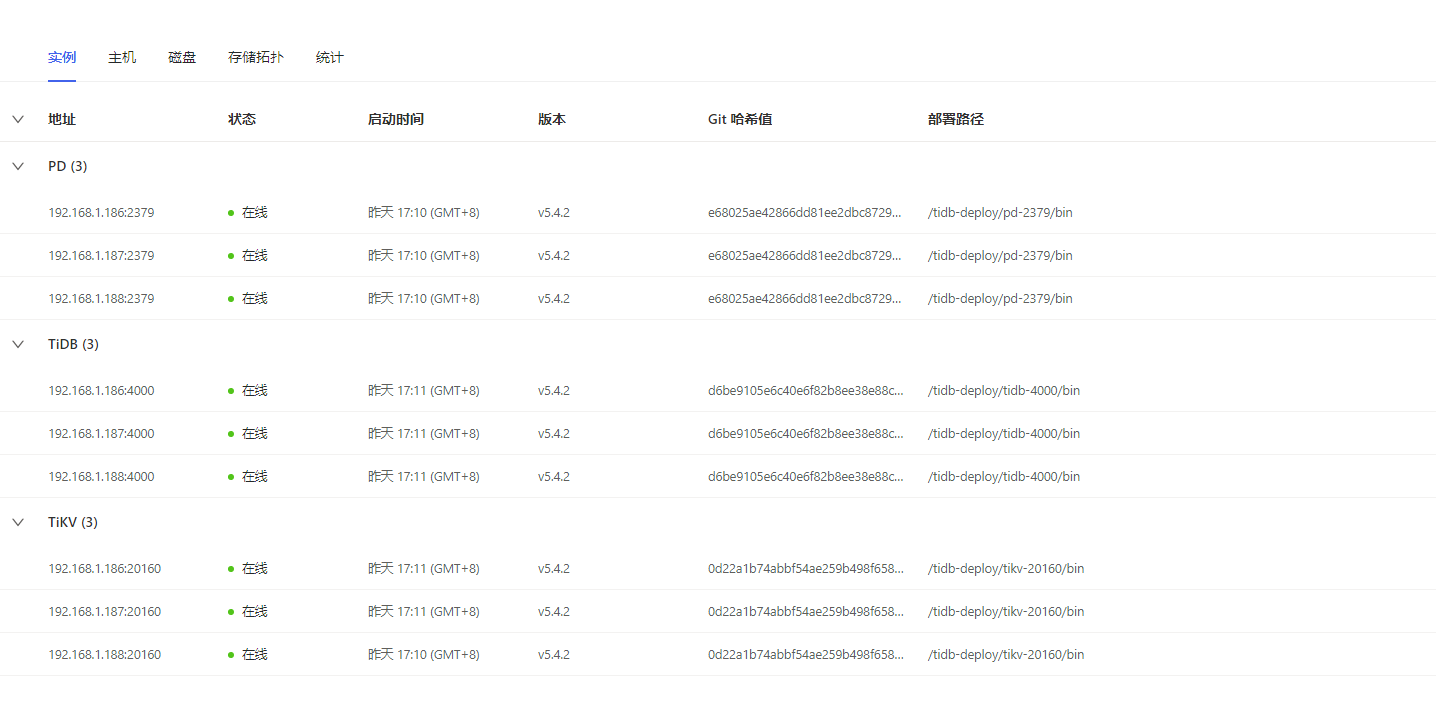Image resolution: width=1436 pixels, height=708 pixels.
Task: Click the 版本 column header
Action: (x=552, y=119)
